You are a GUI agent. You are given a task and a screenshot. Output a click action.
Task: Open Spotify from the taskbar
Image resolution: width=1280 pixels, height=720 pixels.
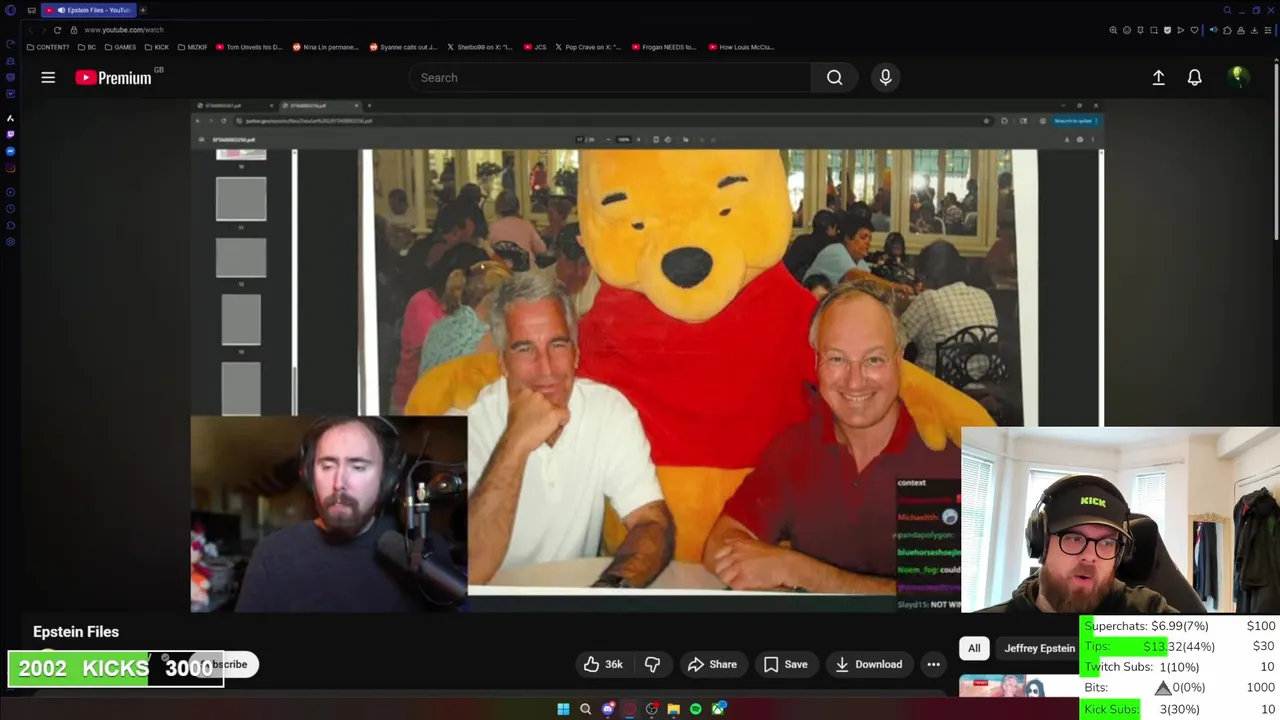click(x=695, y=709)
